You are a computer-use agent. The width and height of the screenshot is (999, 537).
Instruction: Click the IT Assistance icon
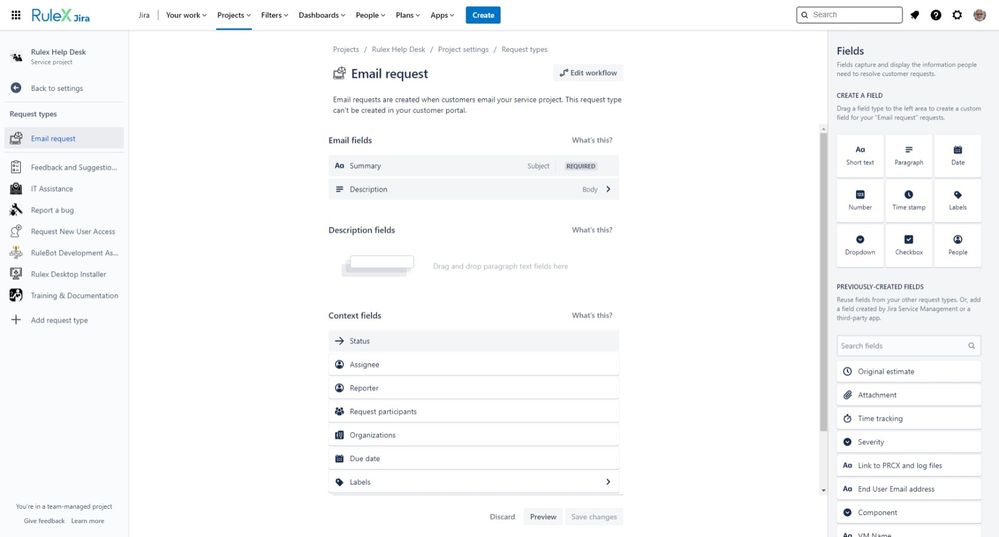(16, 189)
